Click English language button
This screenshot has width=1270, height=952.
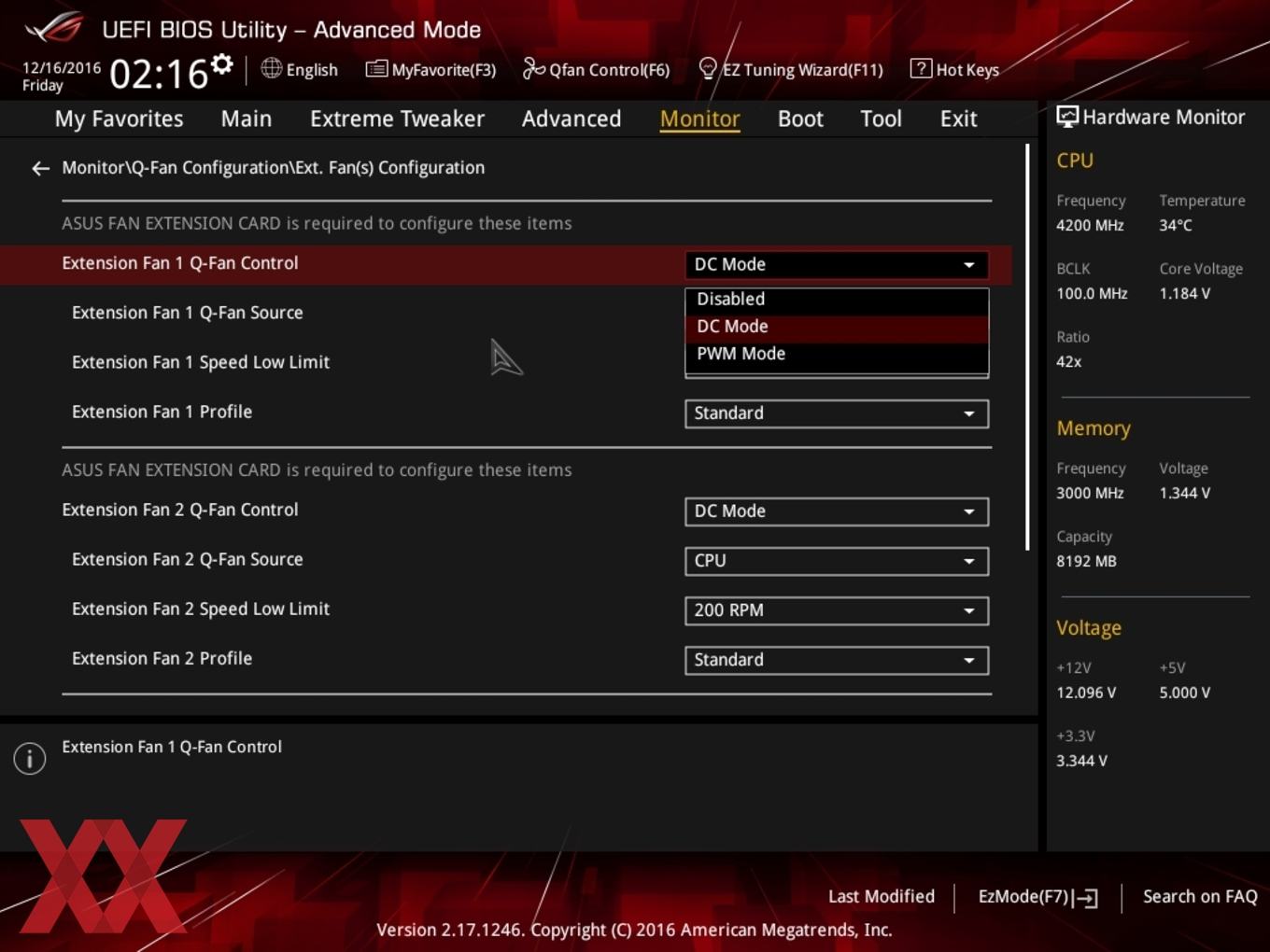point(300,69)
